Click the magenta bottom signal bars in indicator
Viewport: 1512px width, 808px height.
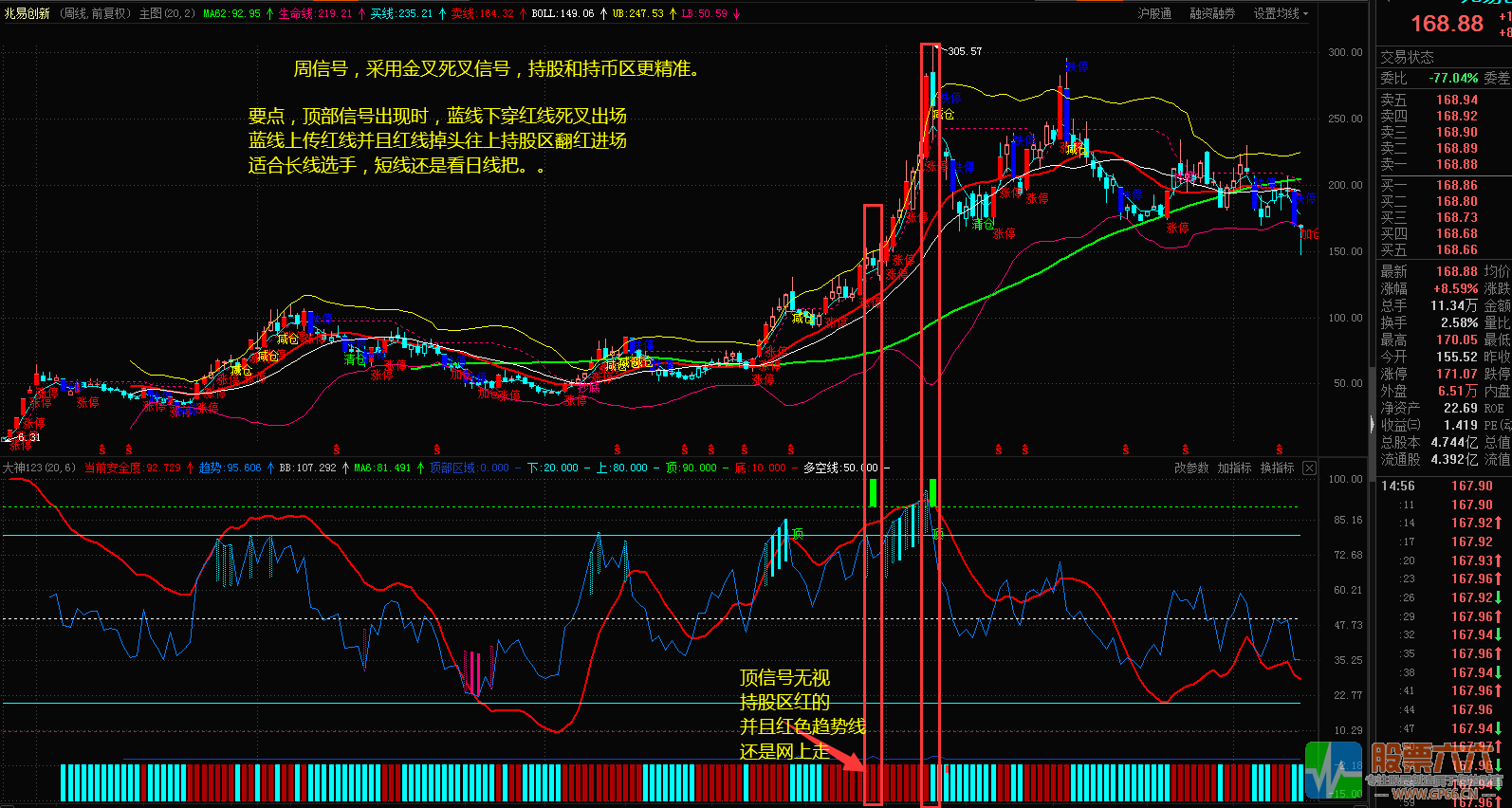[x=474, y=671]
